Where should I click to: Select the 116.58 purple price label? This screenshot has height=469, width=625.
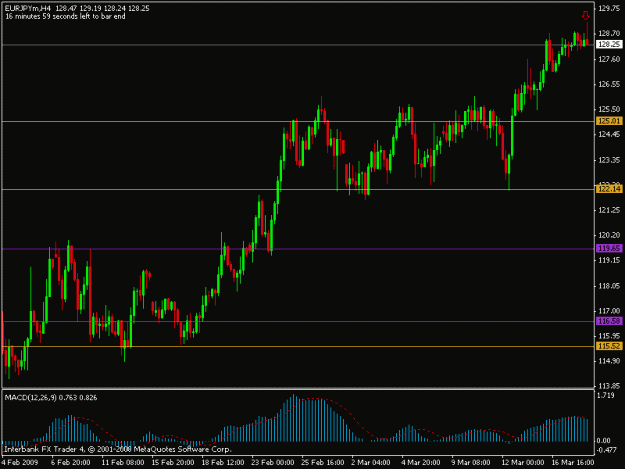[609, 321]
